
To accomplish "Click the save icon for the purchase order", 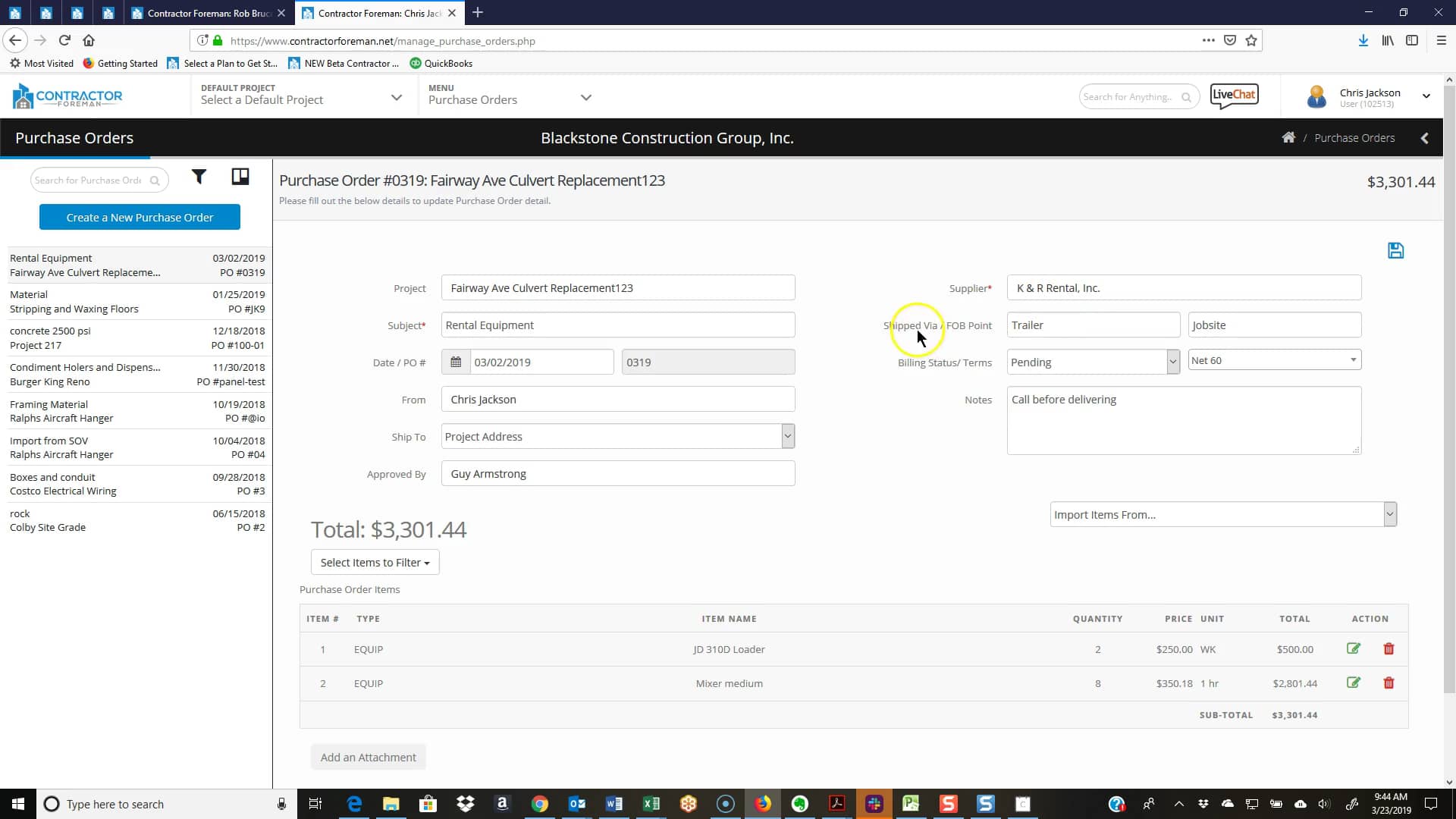I will 1396,250.
